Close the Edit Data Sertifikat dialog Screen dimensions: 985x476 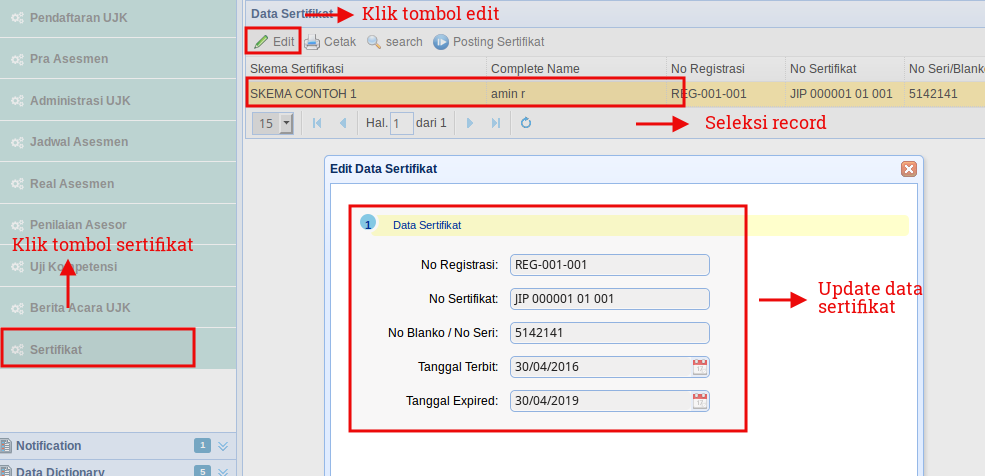[x=908, y=169]
